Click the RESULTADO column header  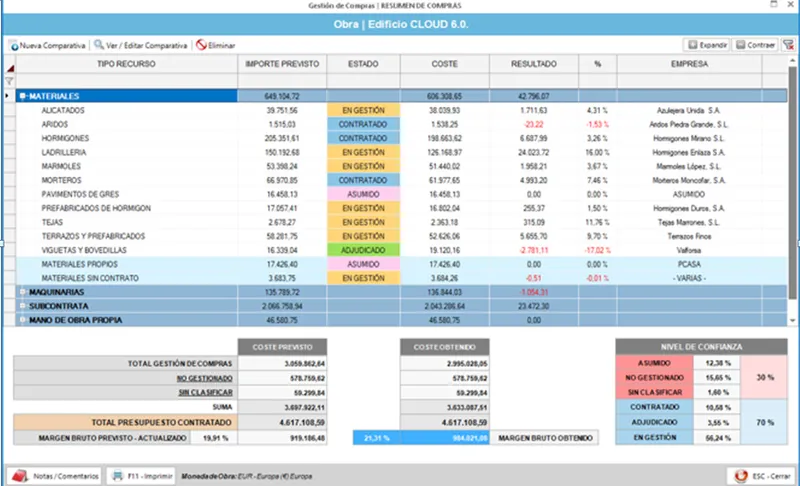(534, 64)
